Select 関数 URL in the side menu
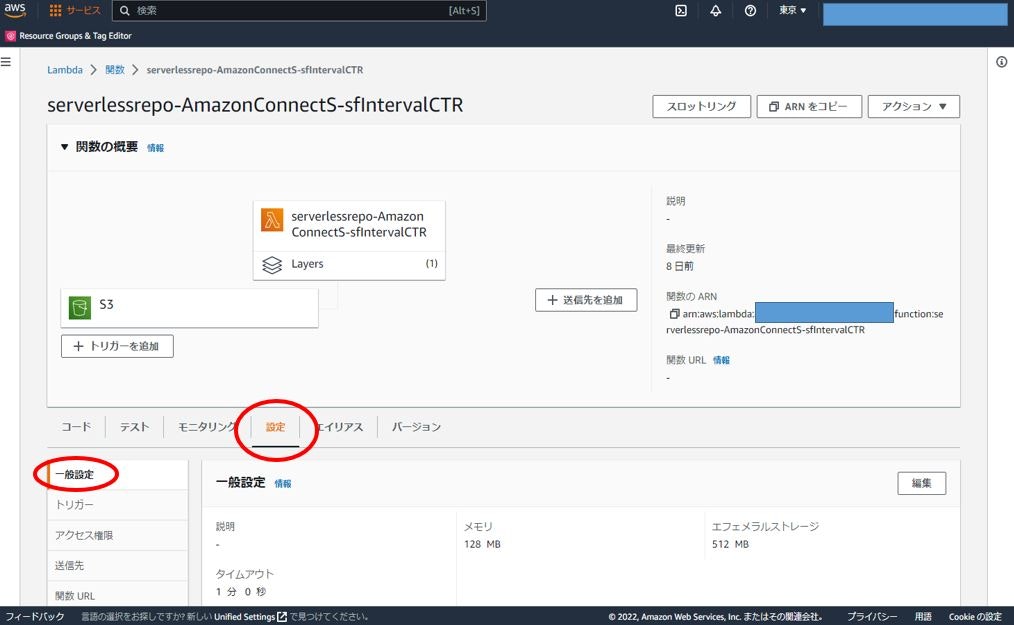 click(x=118, y=595)
